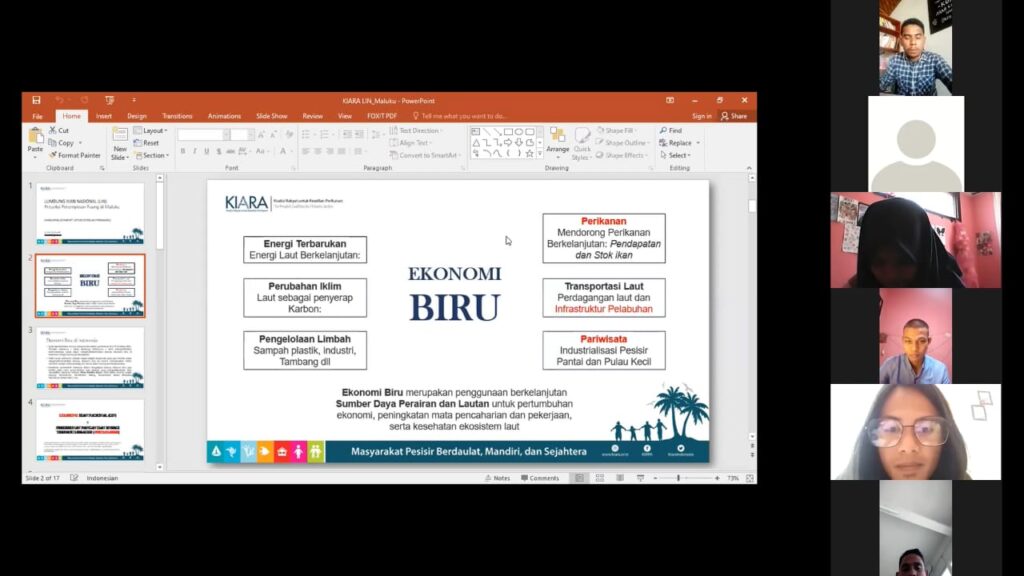This screenshot has width=1024, height=576.
Task: Open the Design tab
Action: 136,116
